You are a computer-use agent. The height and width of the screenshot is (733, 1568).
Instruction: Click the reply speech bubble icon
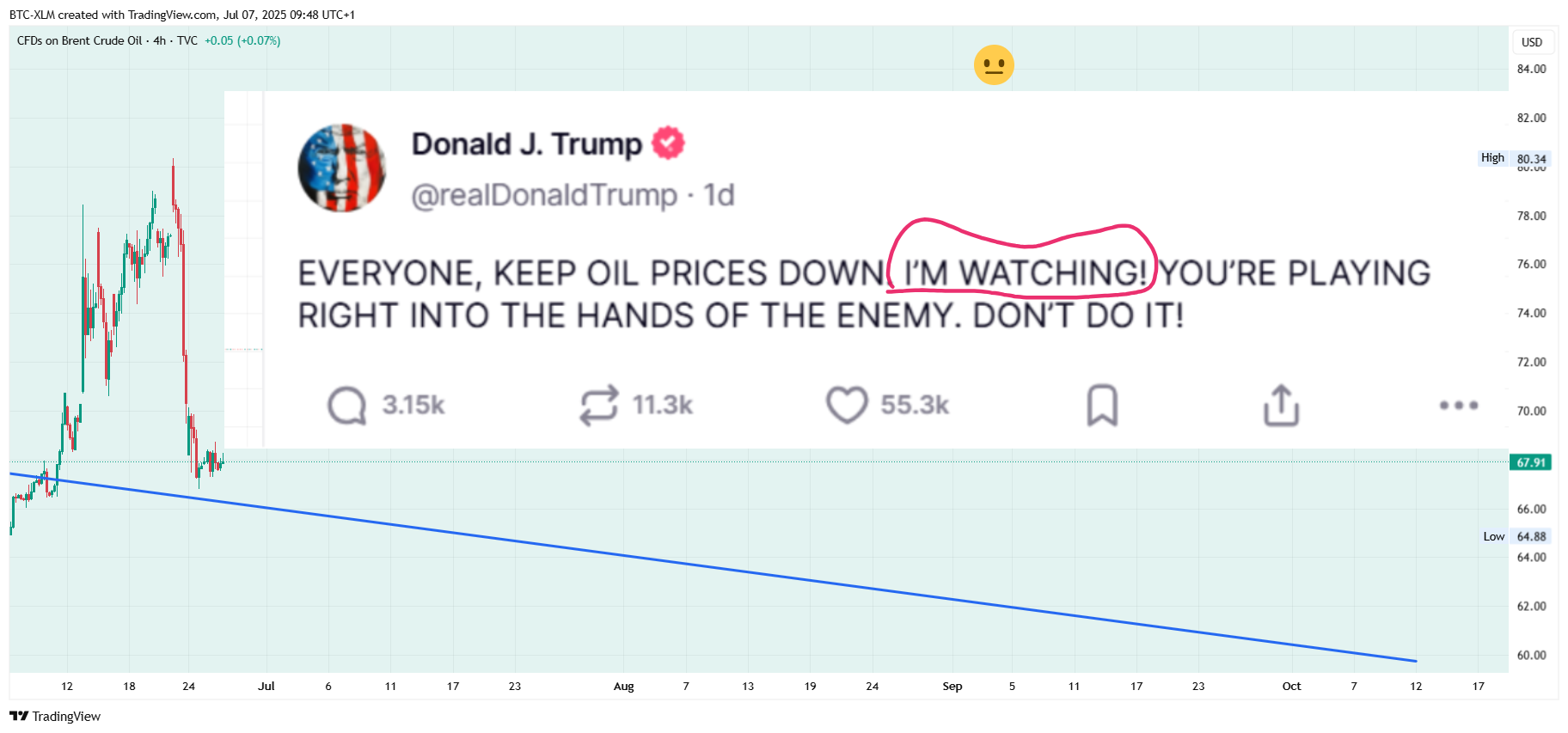point(347,405)
